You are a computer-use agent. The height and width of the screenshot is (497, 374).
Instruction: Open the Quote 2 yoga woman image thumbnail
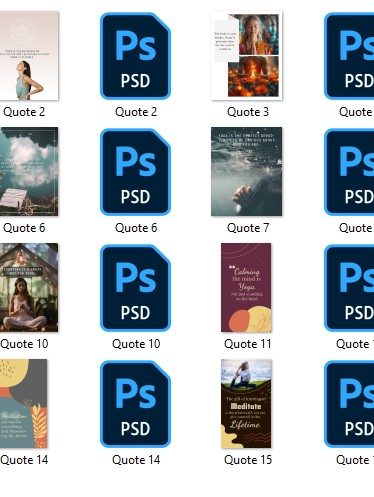(x=29, y=56)
